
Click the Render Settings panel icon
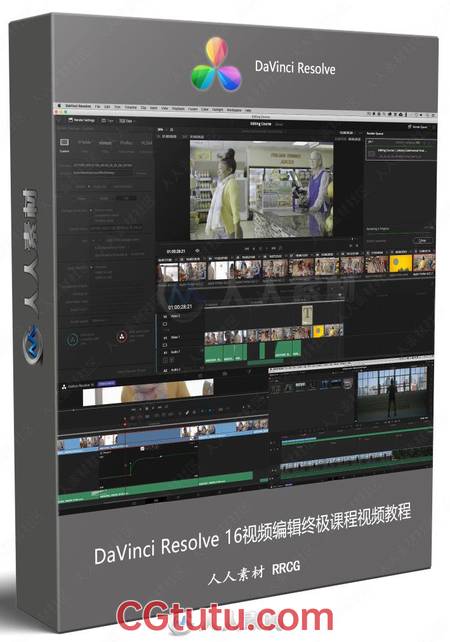(70, 120)
